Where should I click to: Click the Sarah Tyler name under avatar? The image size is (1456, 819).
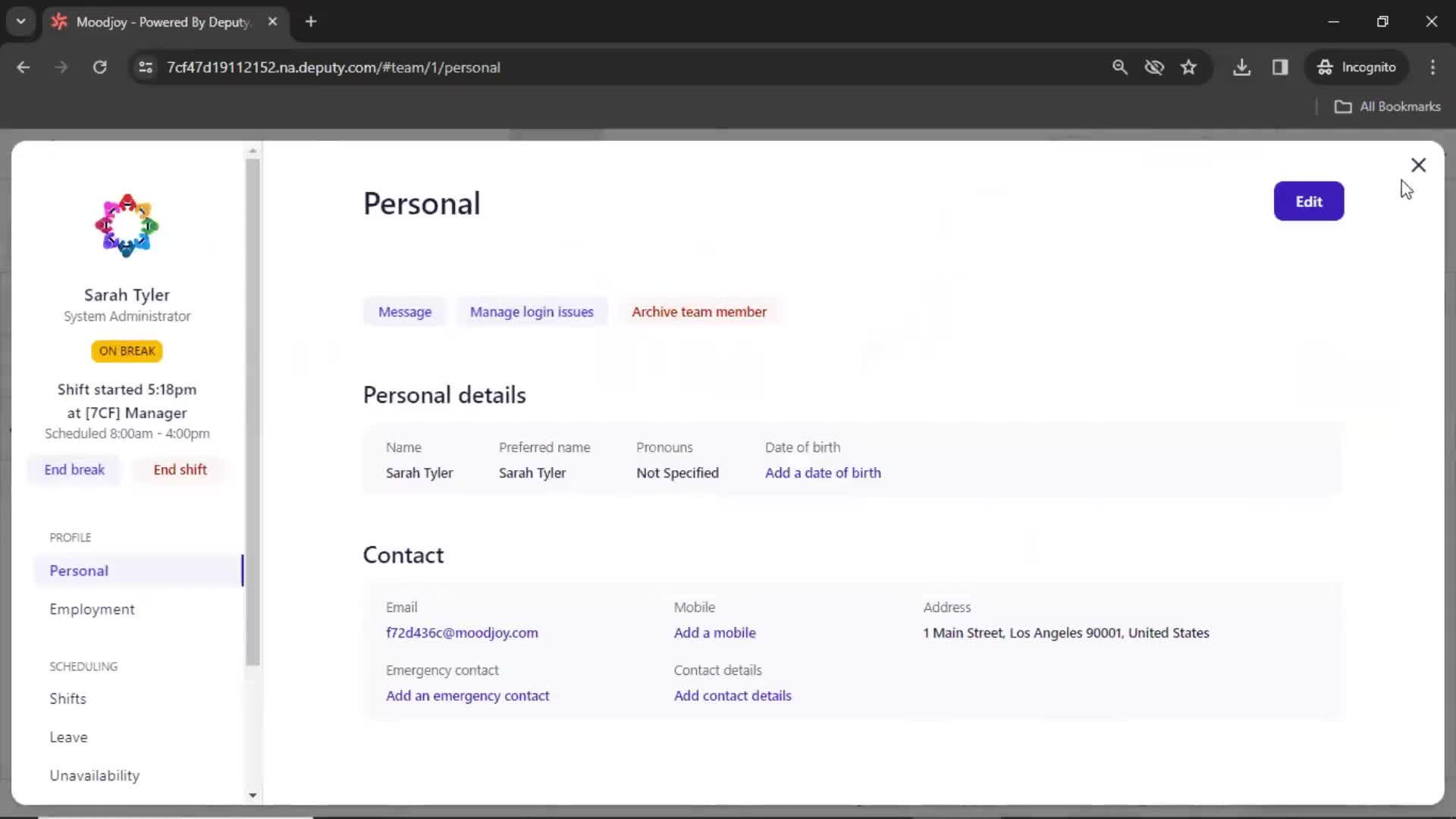coord(127,295)
